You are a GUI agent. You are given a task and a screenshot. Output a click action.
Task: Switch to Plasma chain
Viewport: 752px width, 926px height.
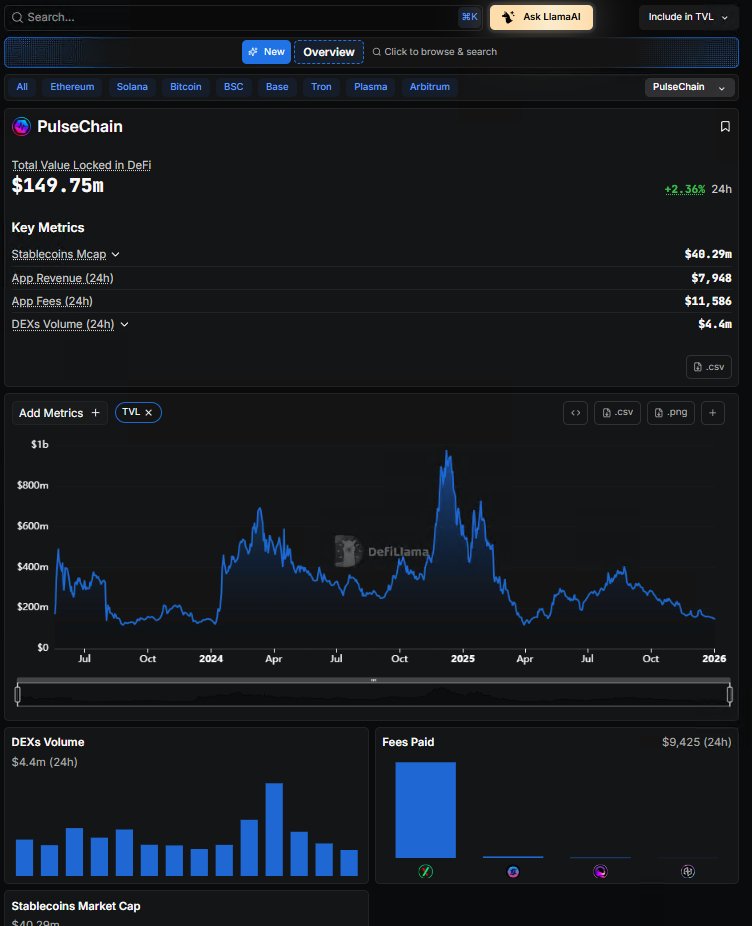click(x=370, y=87)
